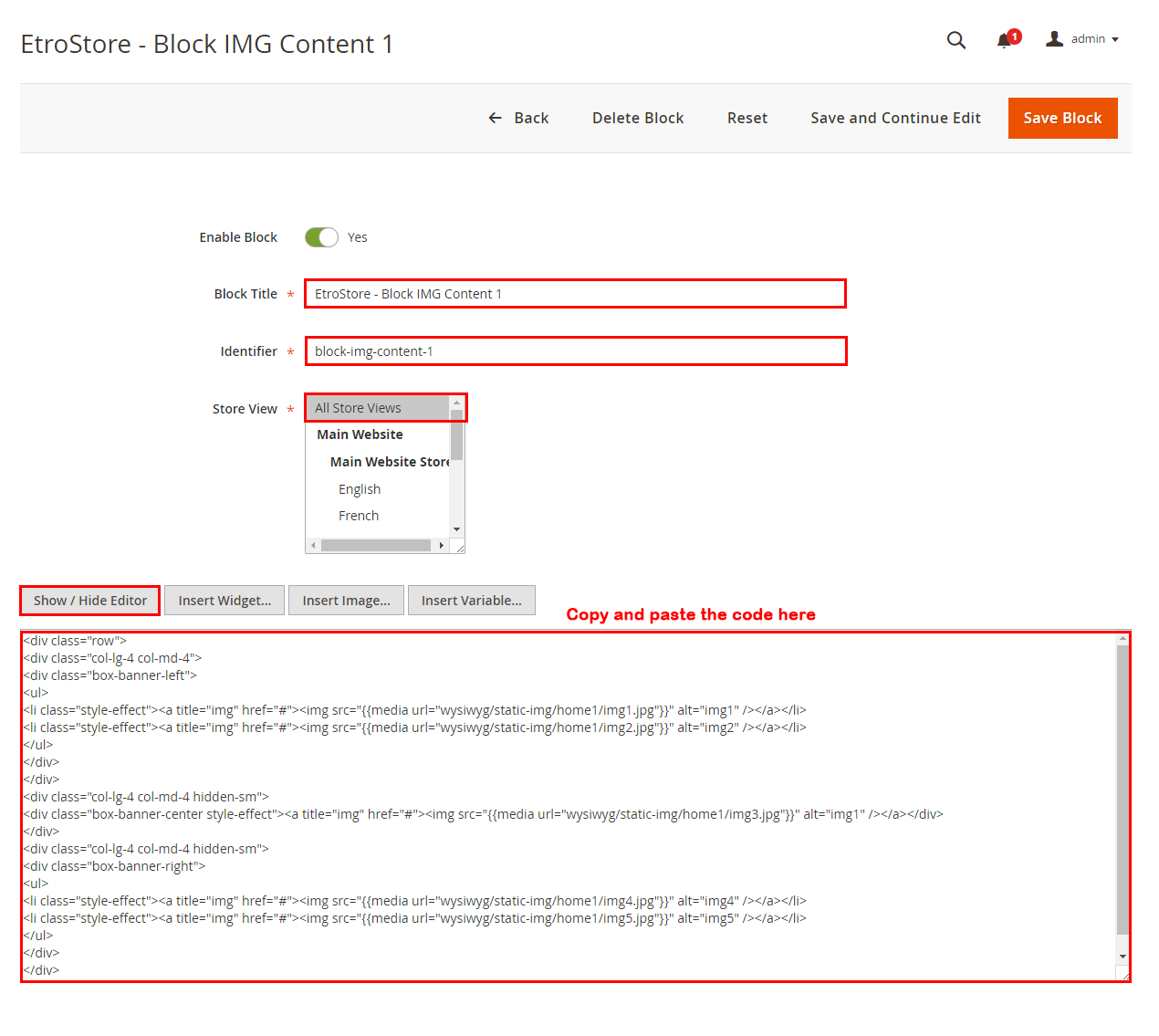
Task: Expand the admin account dropdown arrow
Action: pyautogui.click(x=1115, y=39)
